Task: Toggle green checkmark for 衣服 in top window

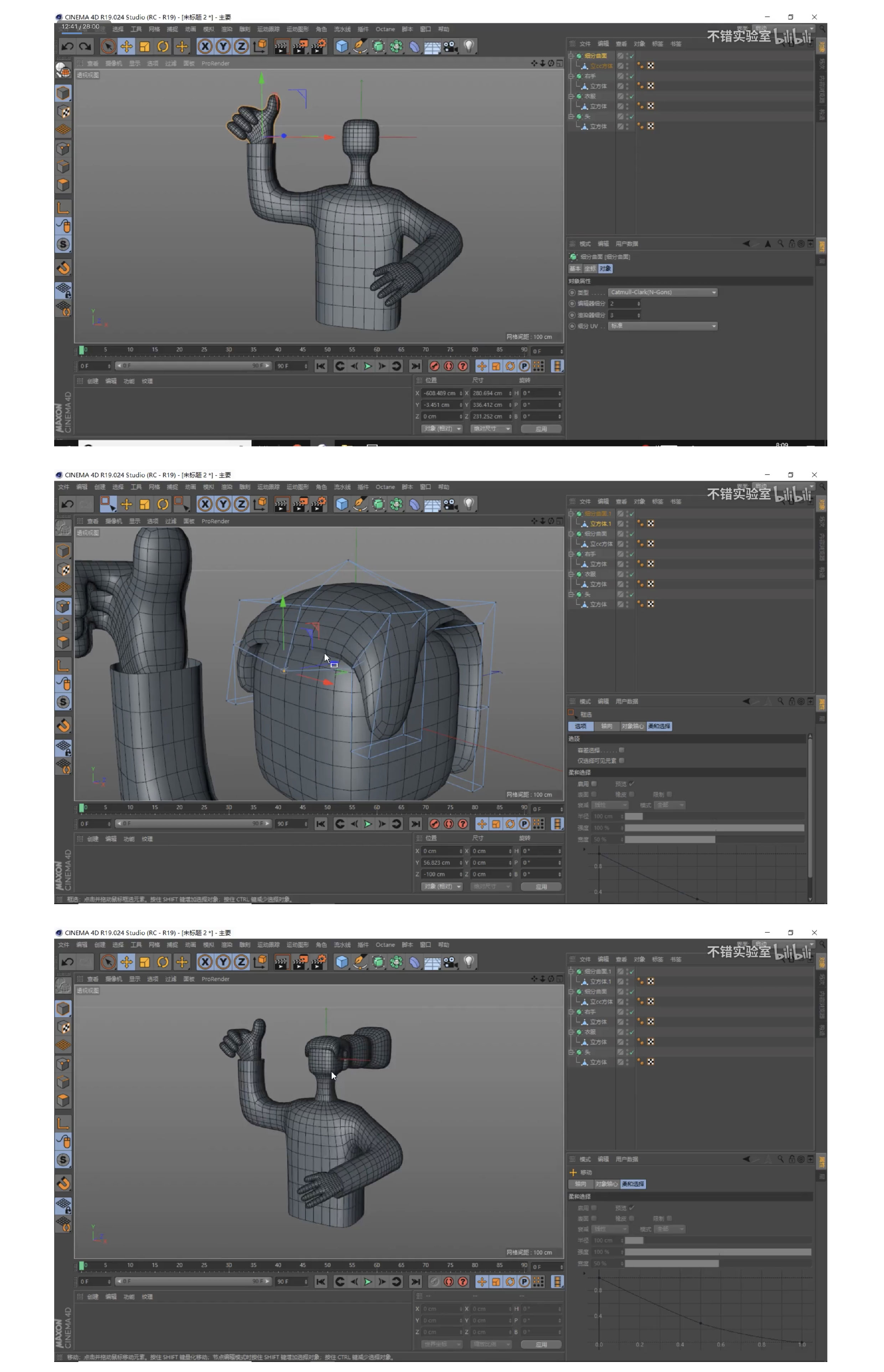Action: [x=631, y=97]
